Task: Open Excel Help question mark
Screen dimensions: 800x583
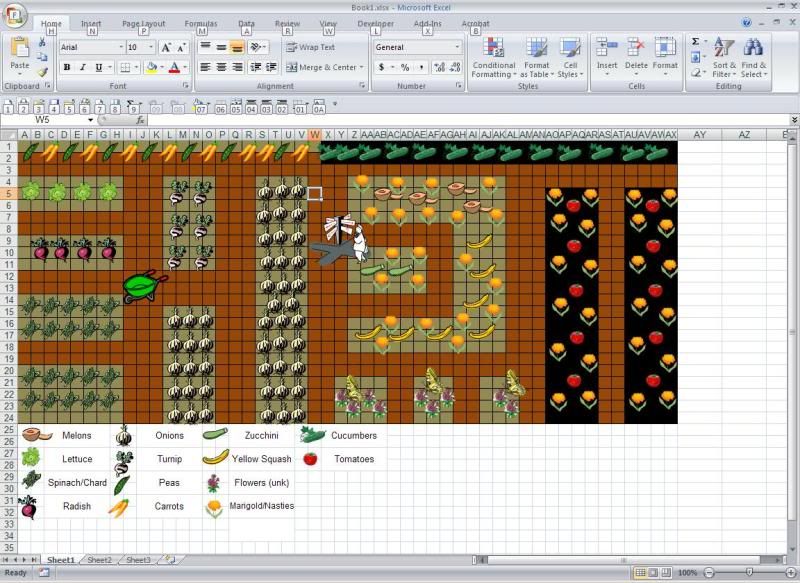Action: 746,22
